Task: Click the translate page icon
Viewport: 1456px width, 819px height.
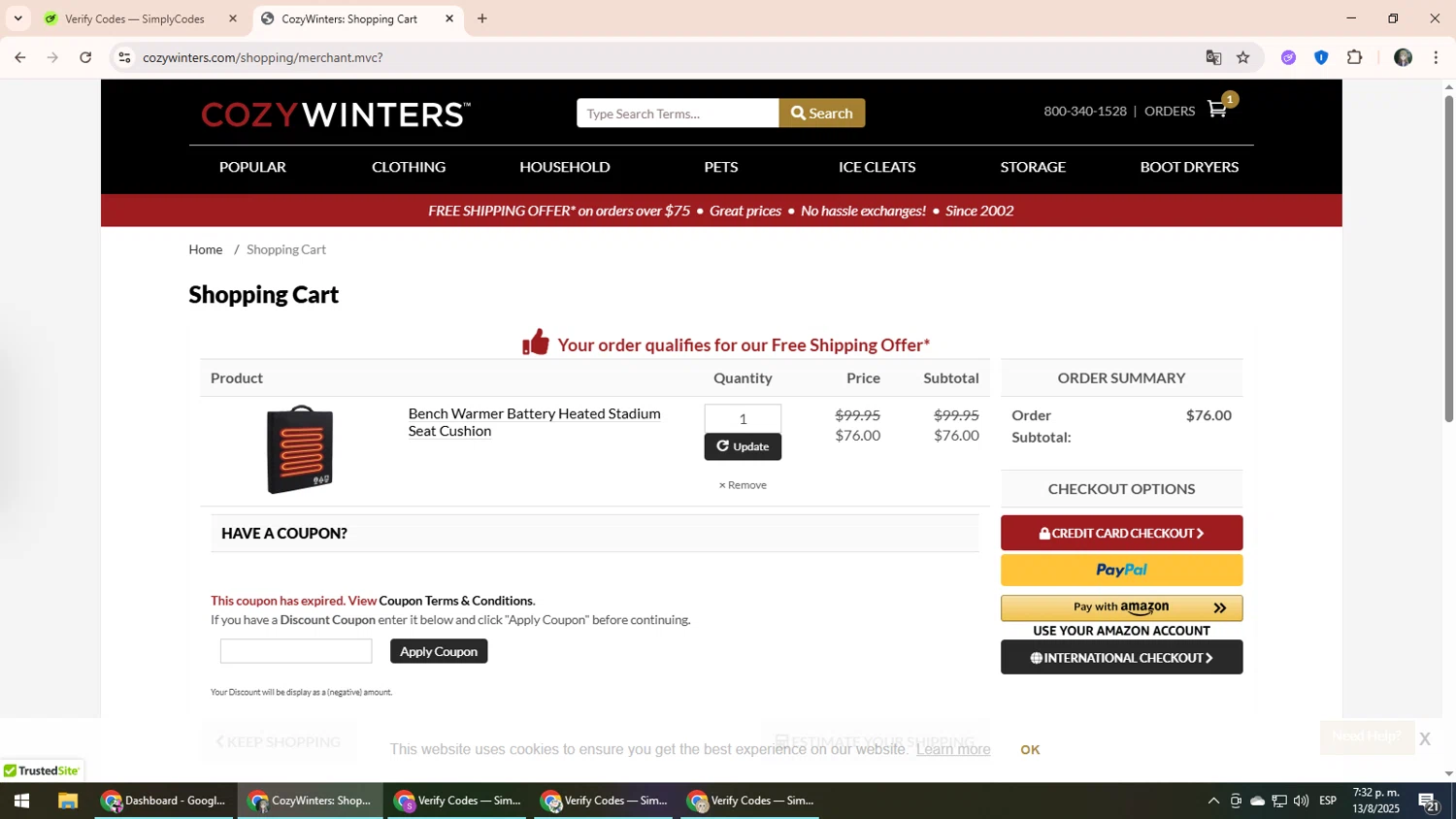Action: tap(1213, 57)
